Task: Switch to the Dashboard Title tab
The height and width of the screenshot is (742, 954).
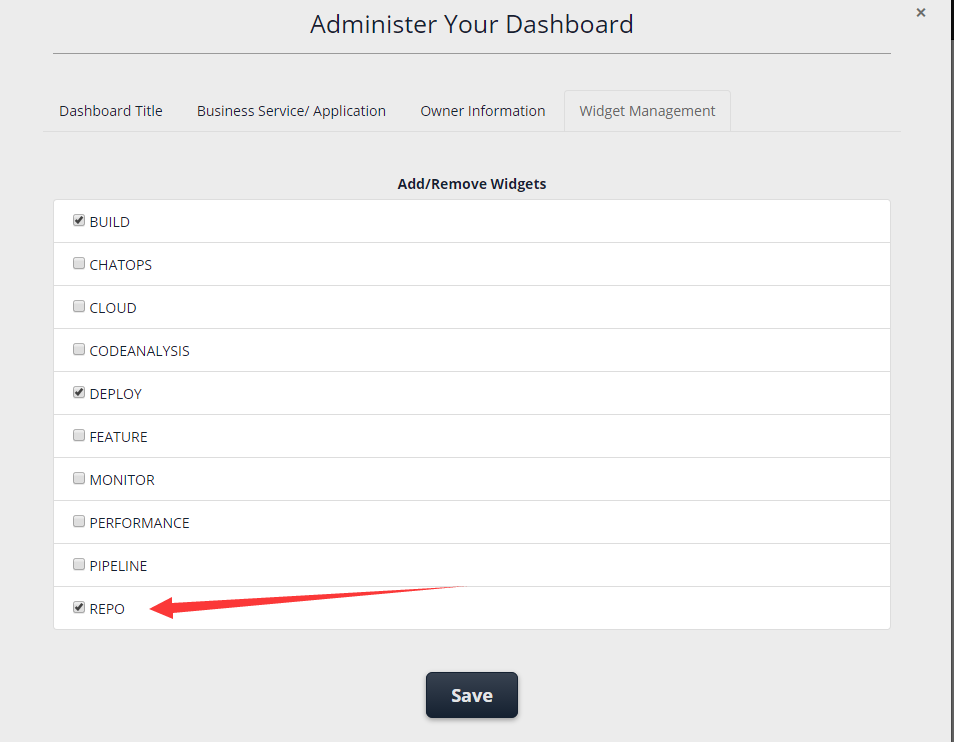Action: 111,111
